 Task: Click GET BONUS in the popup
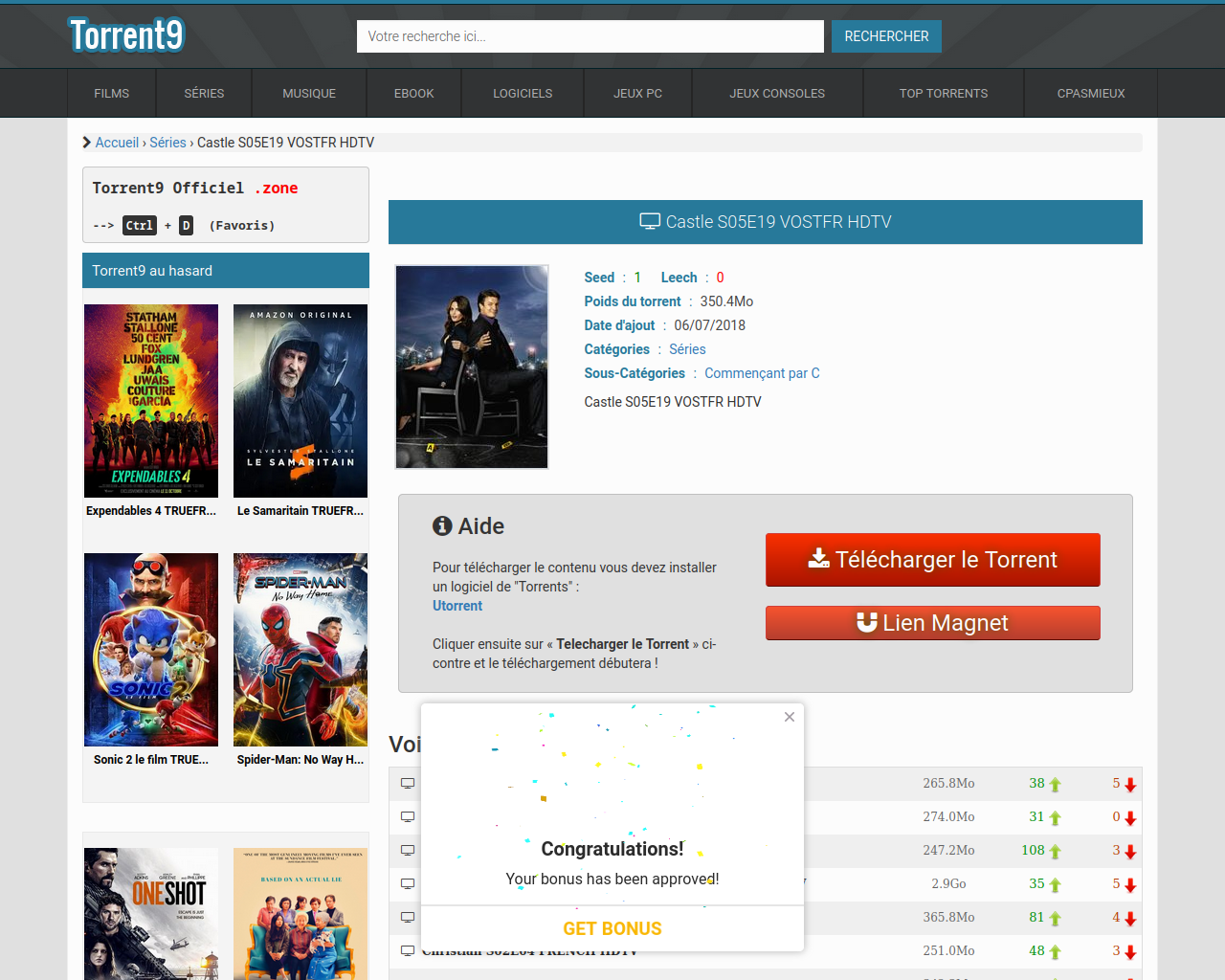[x=612, y=928]
